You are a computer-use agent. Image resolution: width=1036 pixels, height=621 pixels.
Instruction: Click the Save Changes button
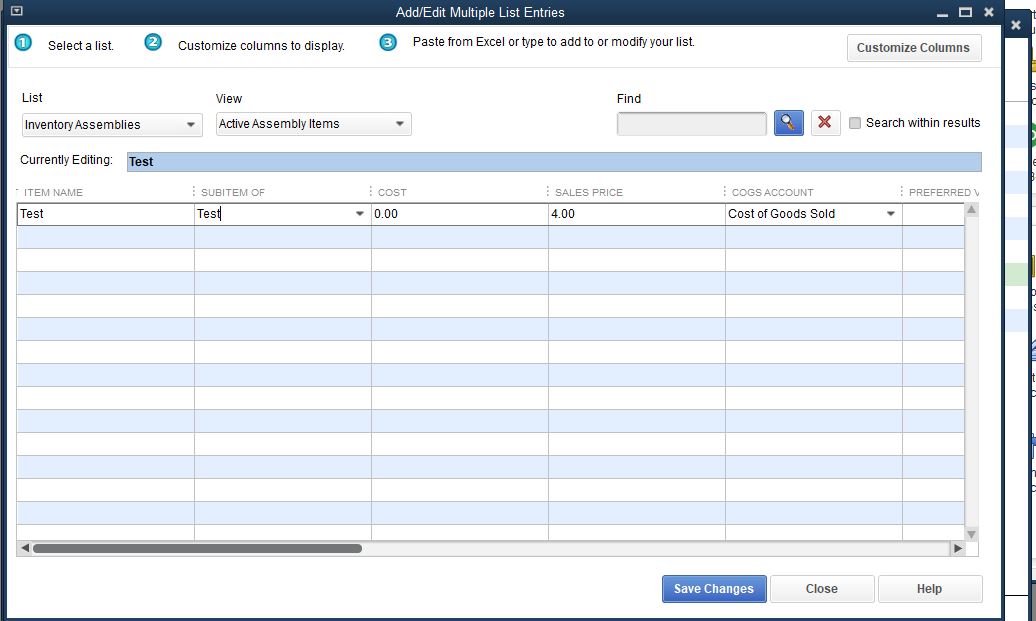713,589
